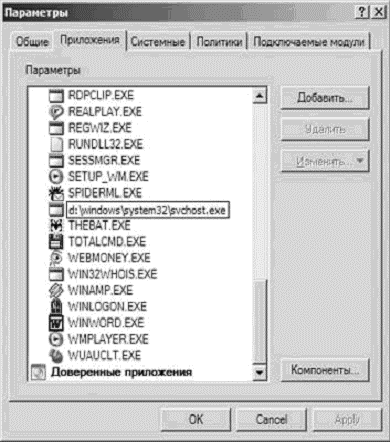The image size is (390, 442).
Task: Open the Подключаемые модули tab
Action: point(309,42)
